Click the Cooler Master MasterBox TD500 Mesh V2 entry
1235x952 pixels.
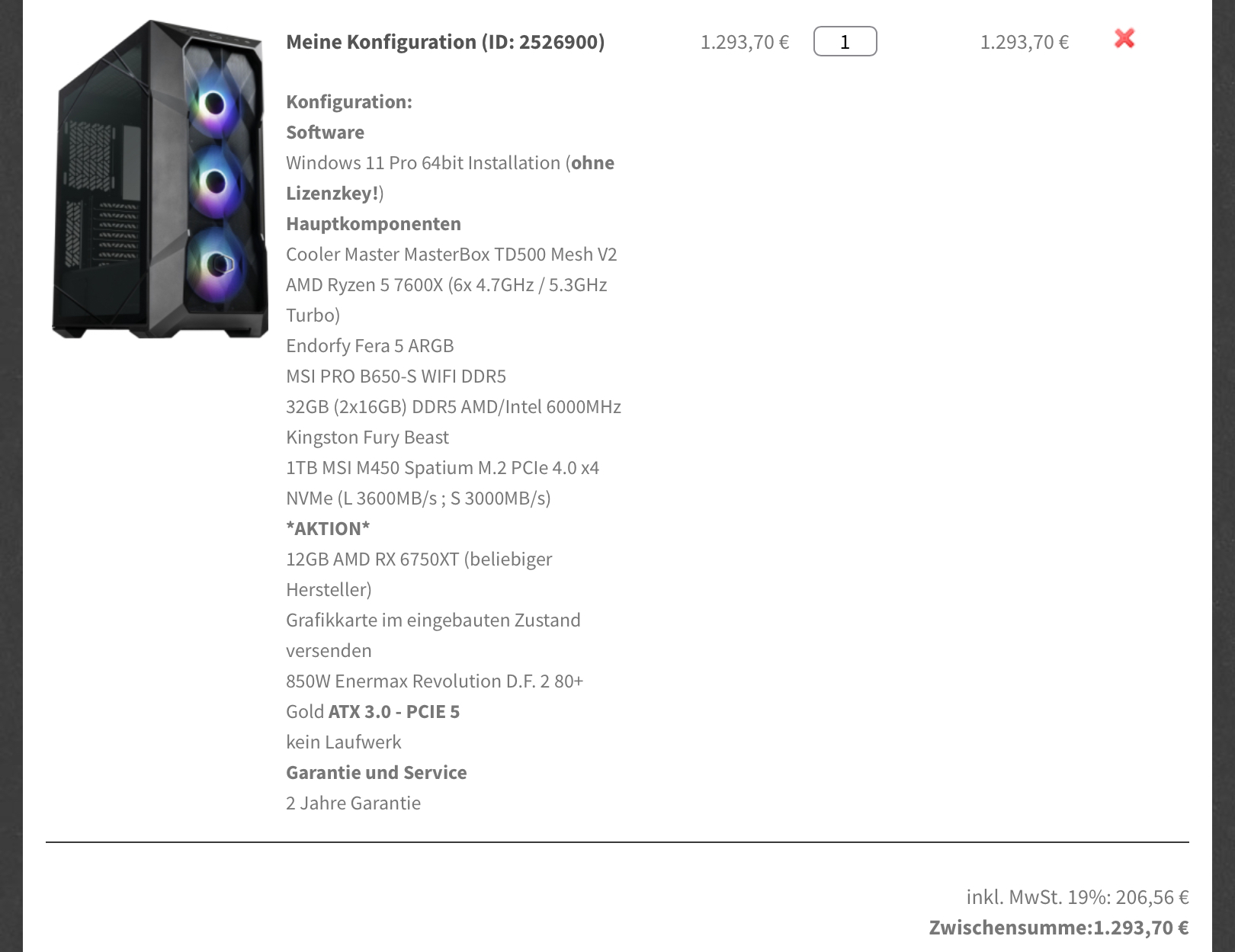(x=451, y=255)
